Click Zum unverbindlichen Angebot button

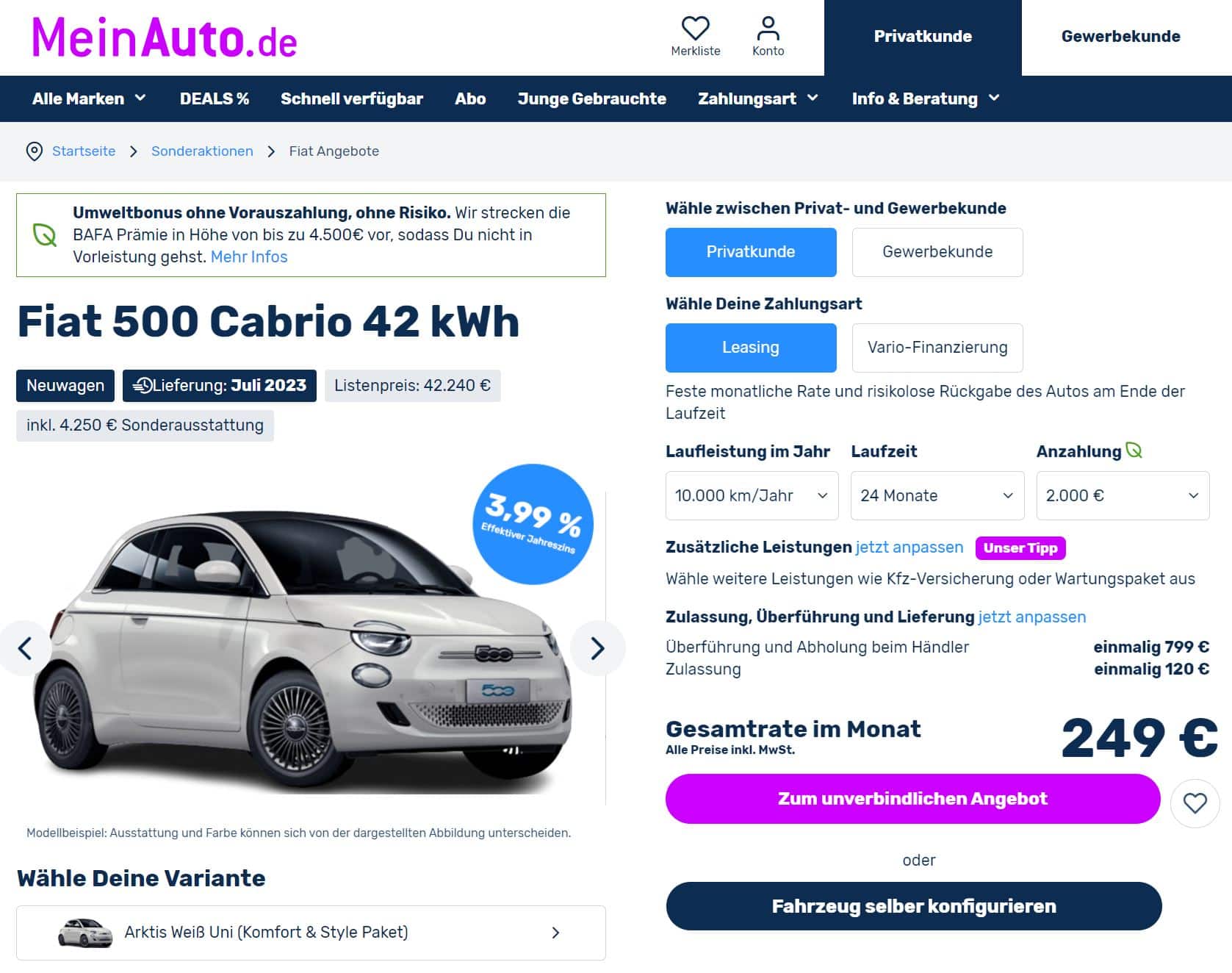click(912, 799)
